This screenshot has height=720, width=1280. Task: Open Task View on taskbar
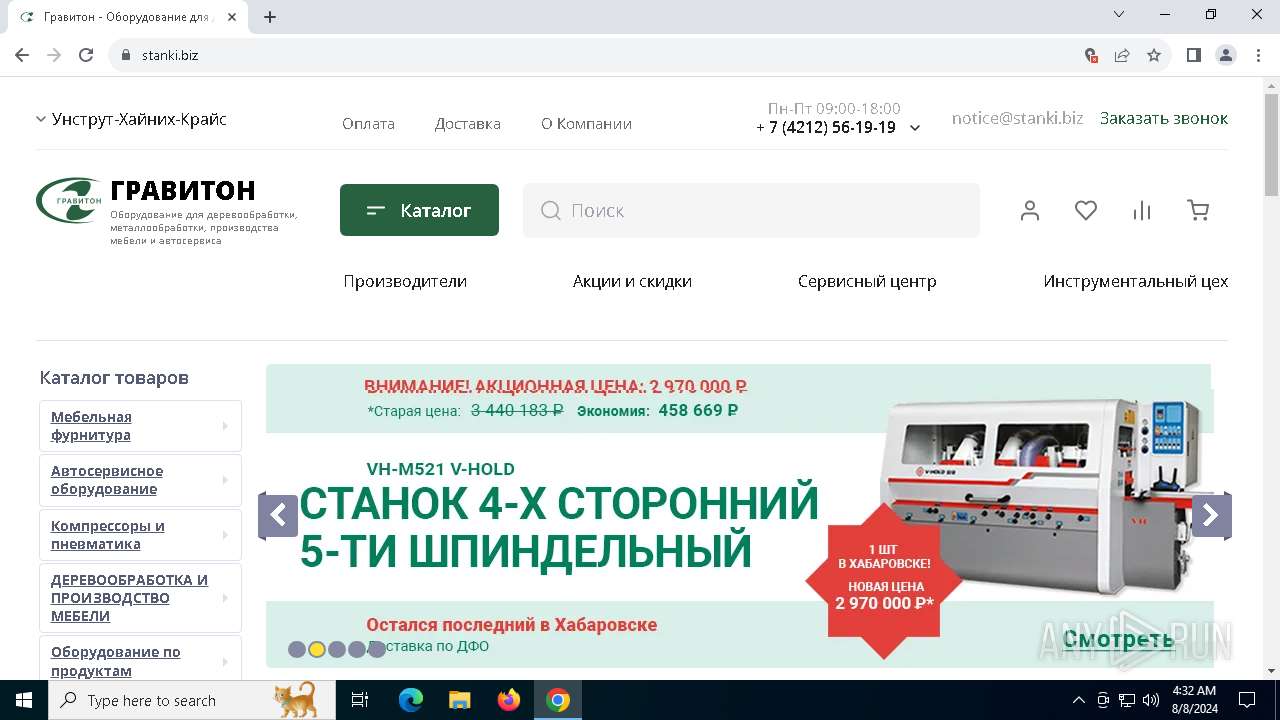(x=360, y=700)
